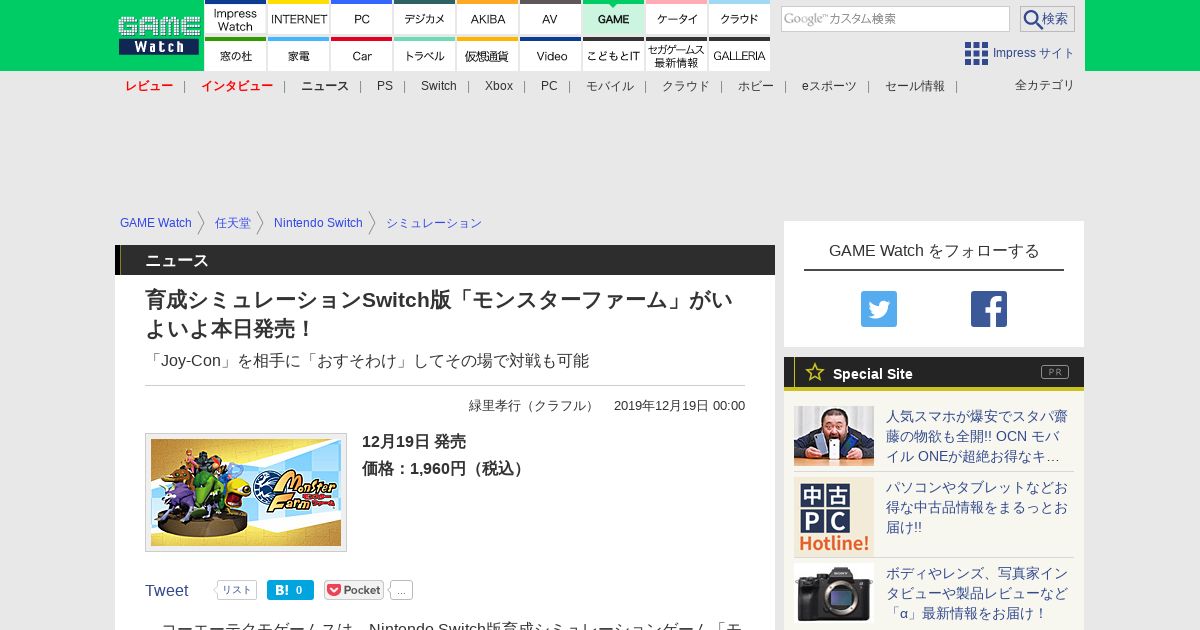Image resolution: width=1200 pixels, height=630 pixels.
Task: Open セガゲームス最新情報 tab
Action: tap(677, 55)
